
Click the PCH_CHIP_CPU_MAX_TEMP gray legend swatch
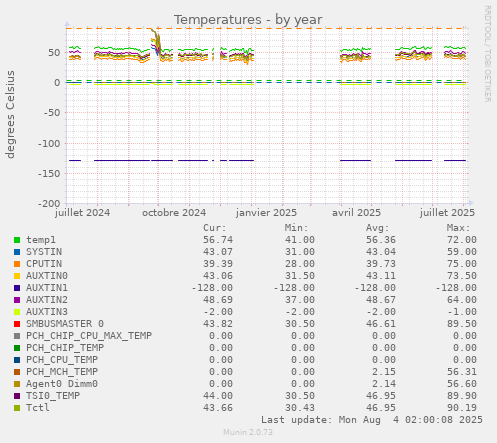17,336
